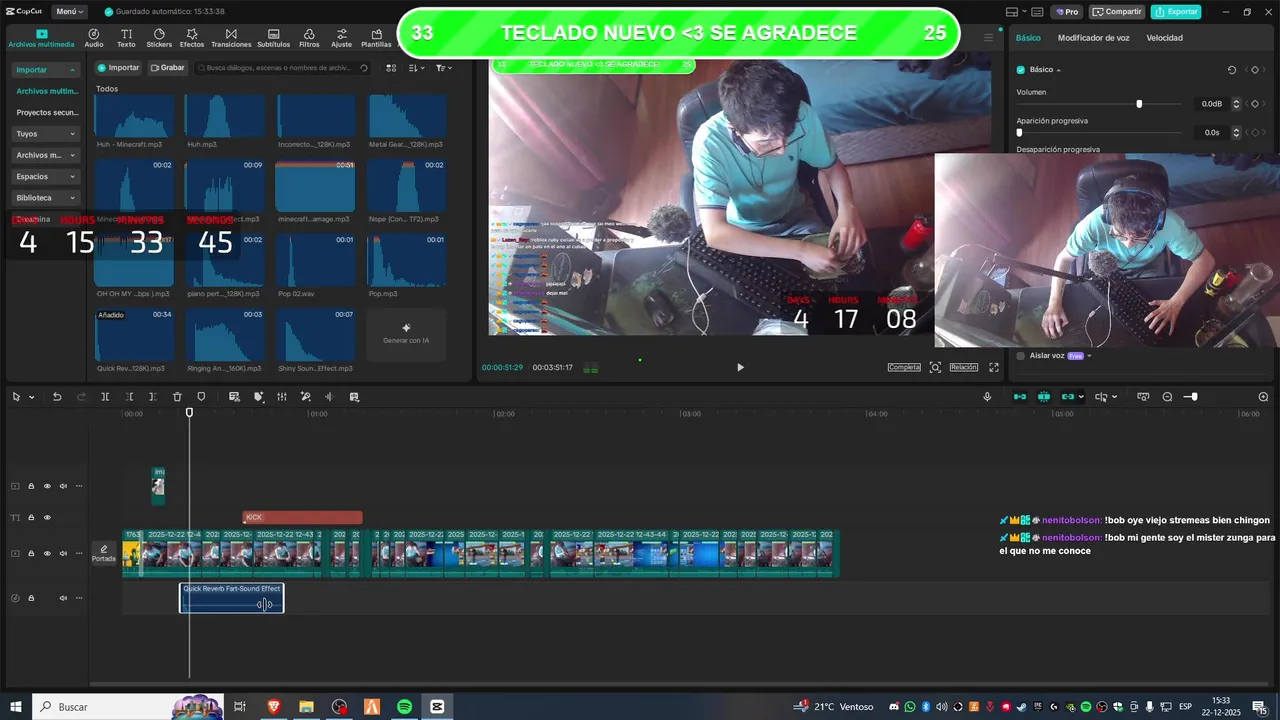Toggle the main track magnet snapping

(x=1020, y=397)
